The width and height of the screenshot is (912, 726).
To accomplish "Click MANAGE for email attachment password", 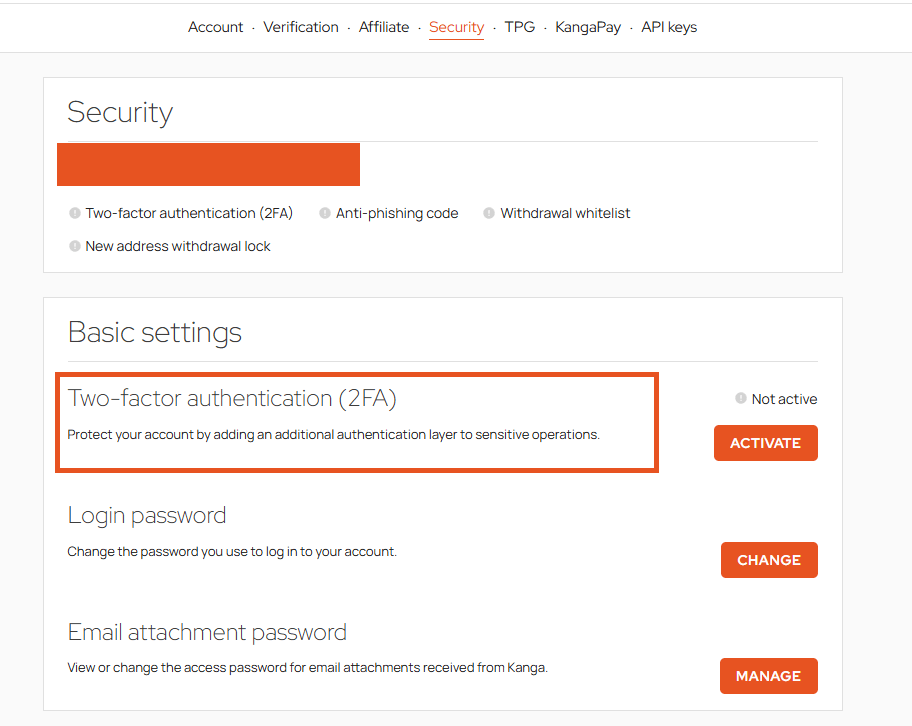I will pyautogui.click(x=768, y=676).
